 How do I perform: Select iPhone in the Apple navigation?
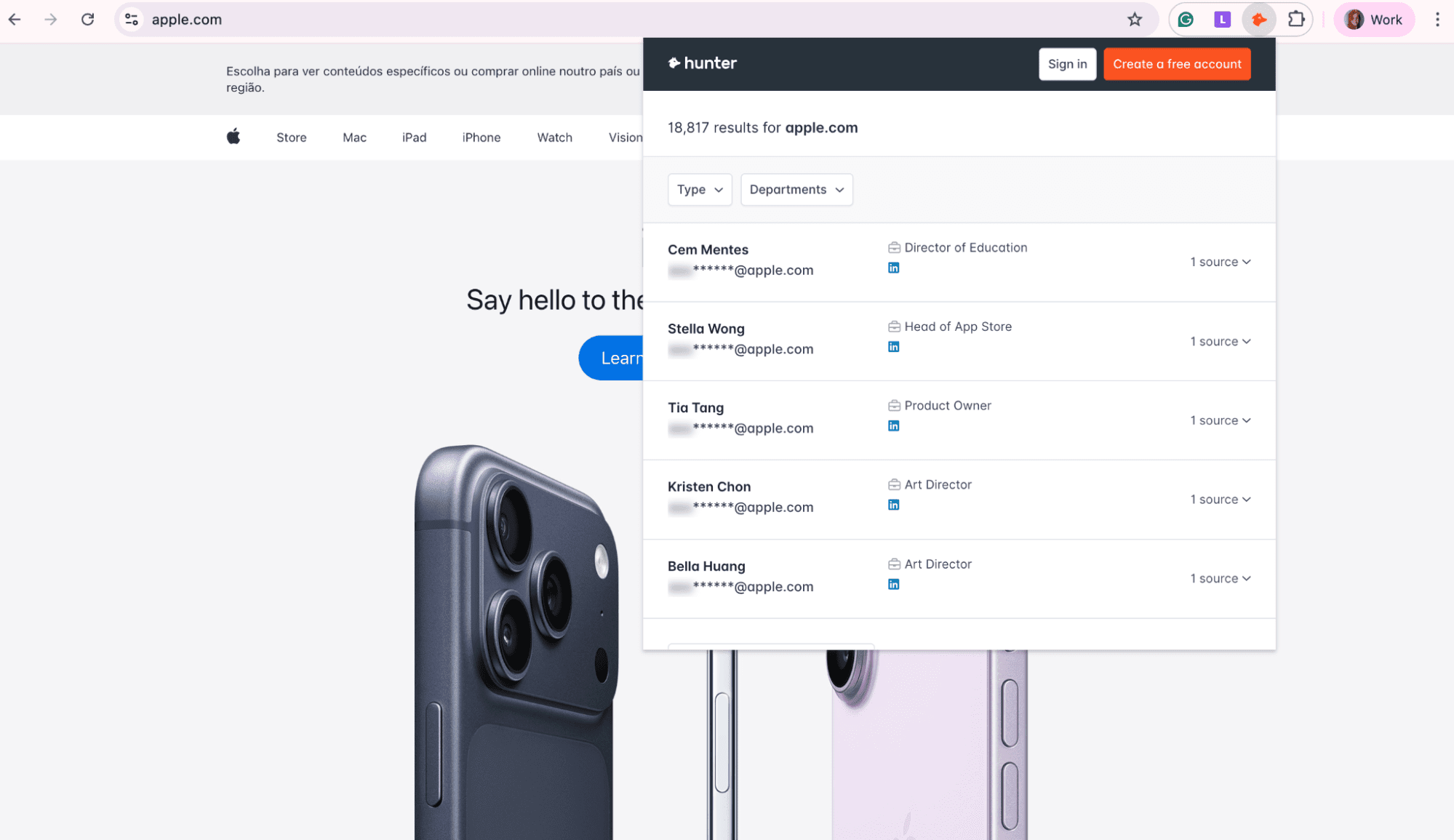point(481,137)
